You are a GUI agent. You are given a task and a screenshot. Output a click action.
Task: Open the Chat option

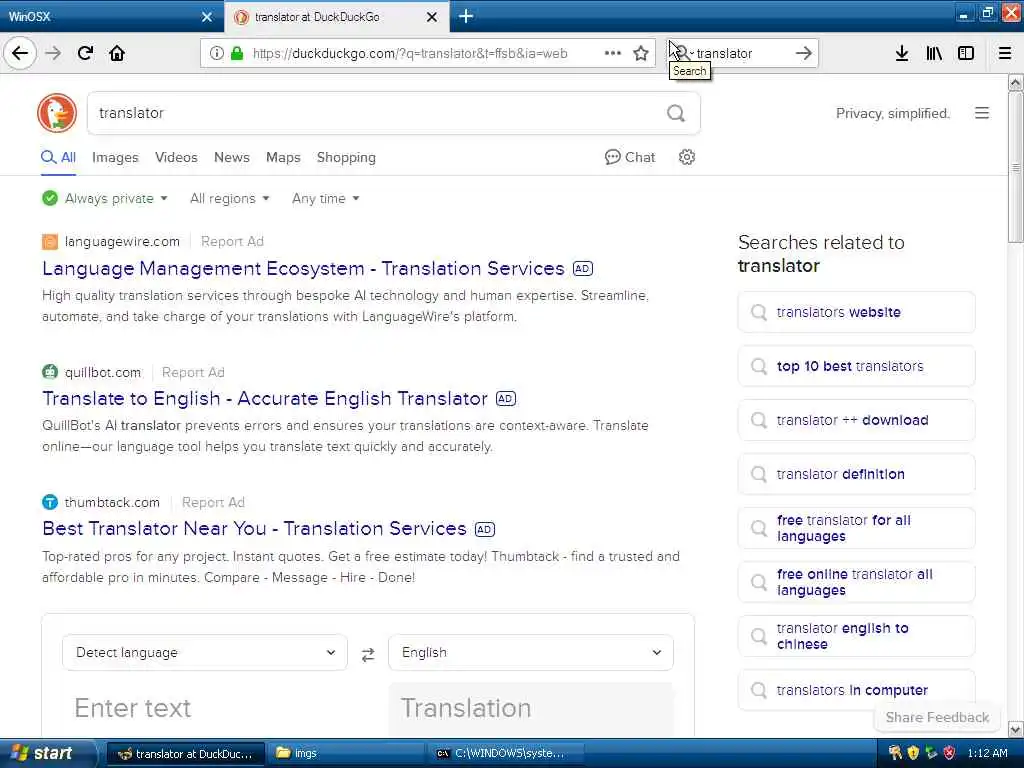pos(630,157)
